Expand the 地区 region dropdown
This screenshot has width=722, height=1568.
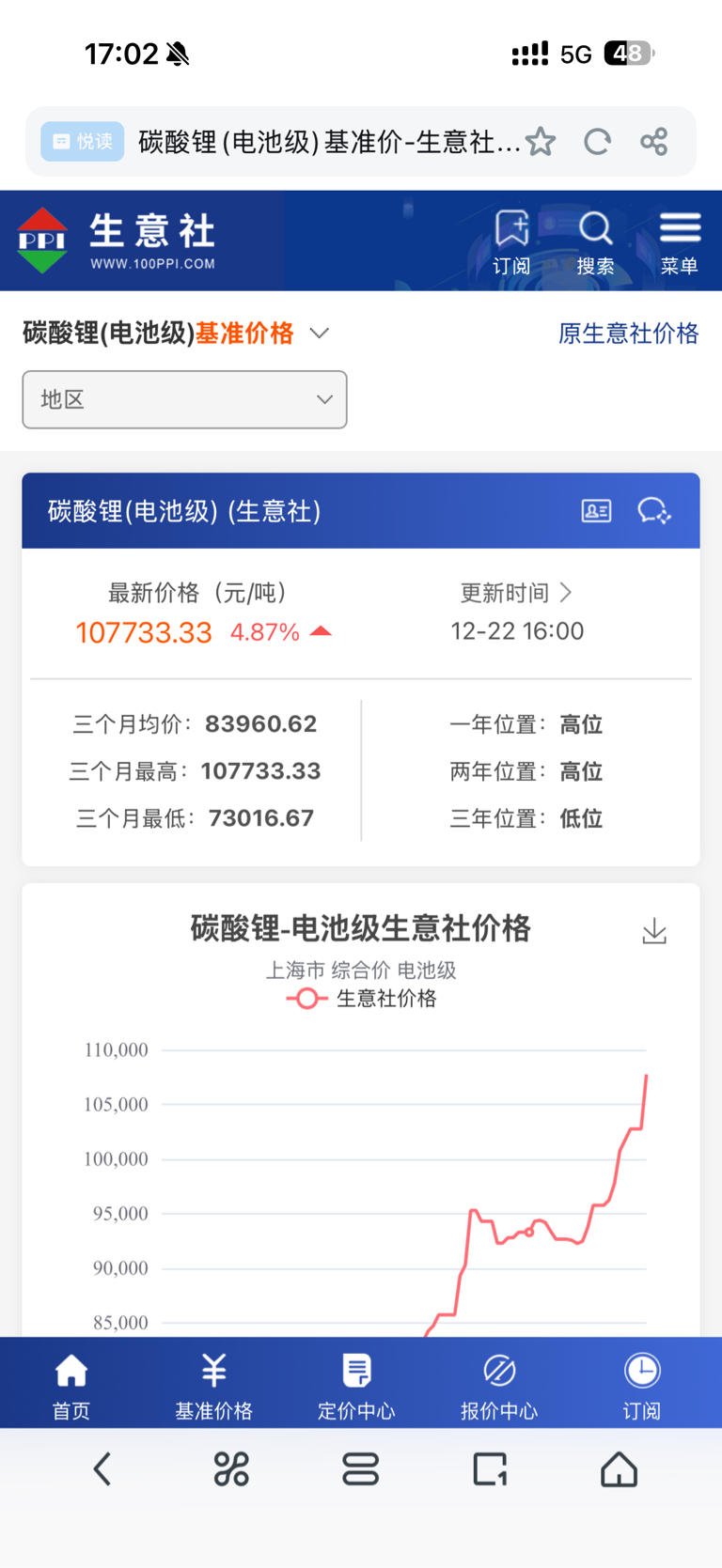tap(184, 400)
